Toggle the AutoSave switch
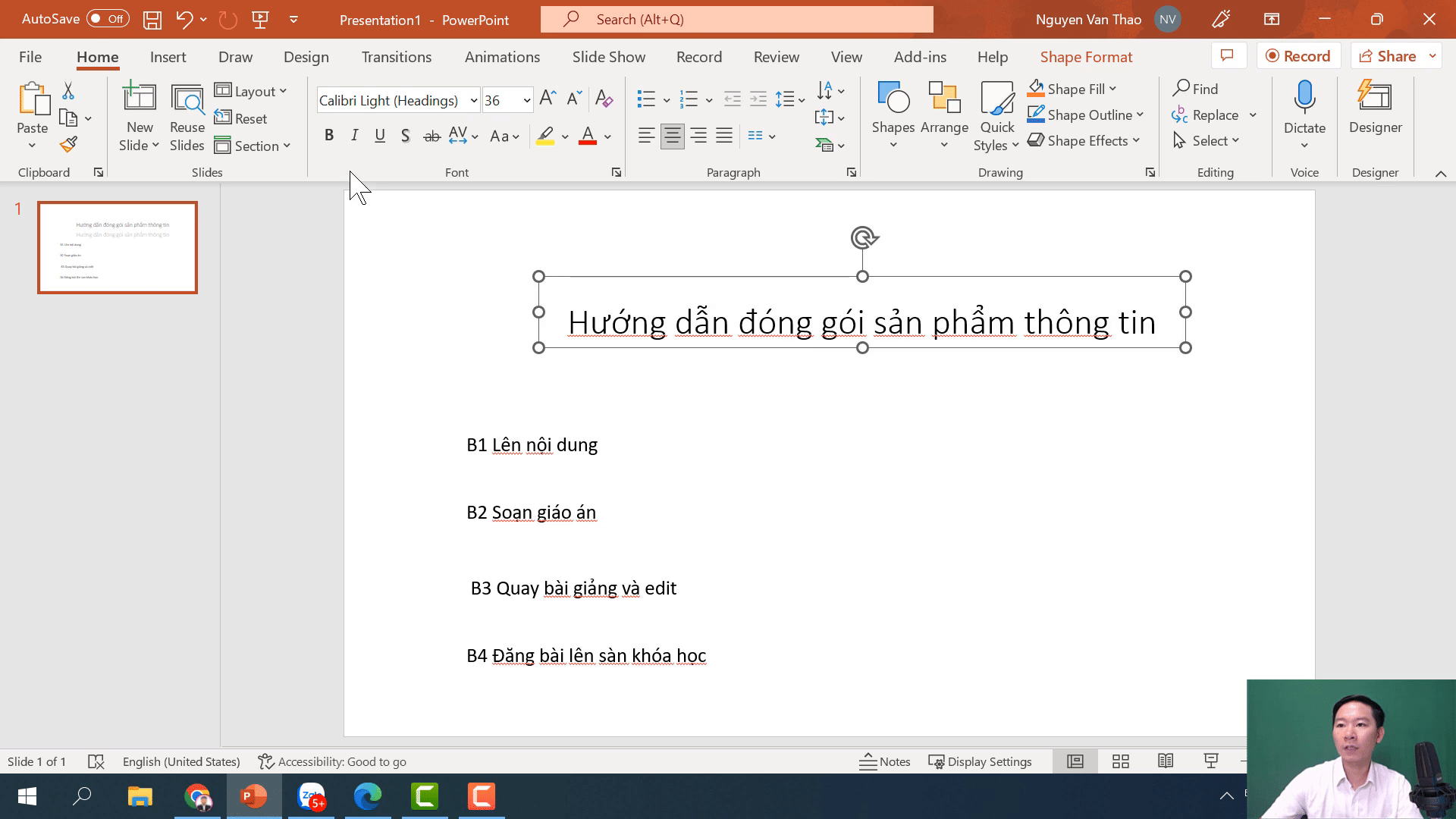1456x819 pixels. click(x=107, y=19)
